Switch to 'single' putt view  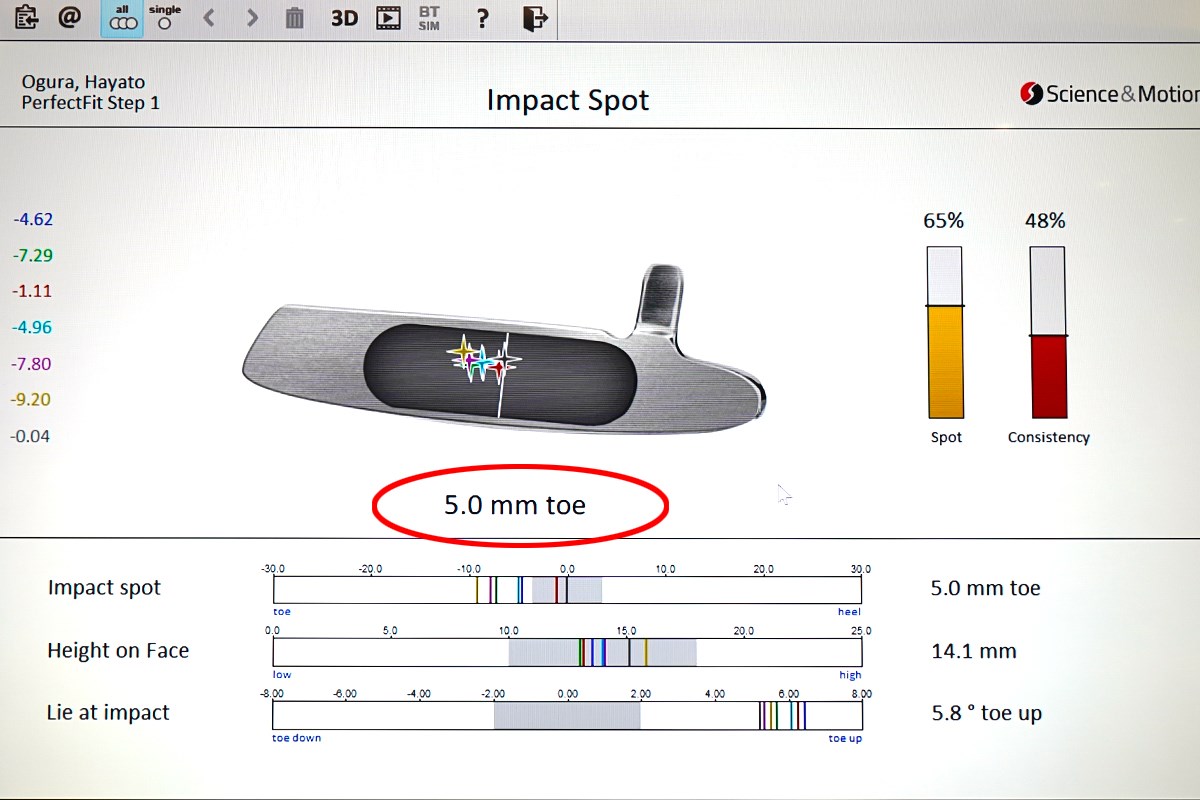click(164, 18)
